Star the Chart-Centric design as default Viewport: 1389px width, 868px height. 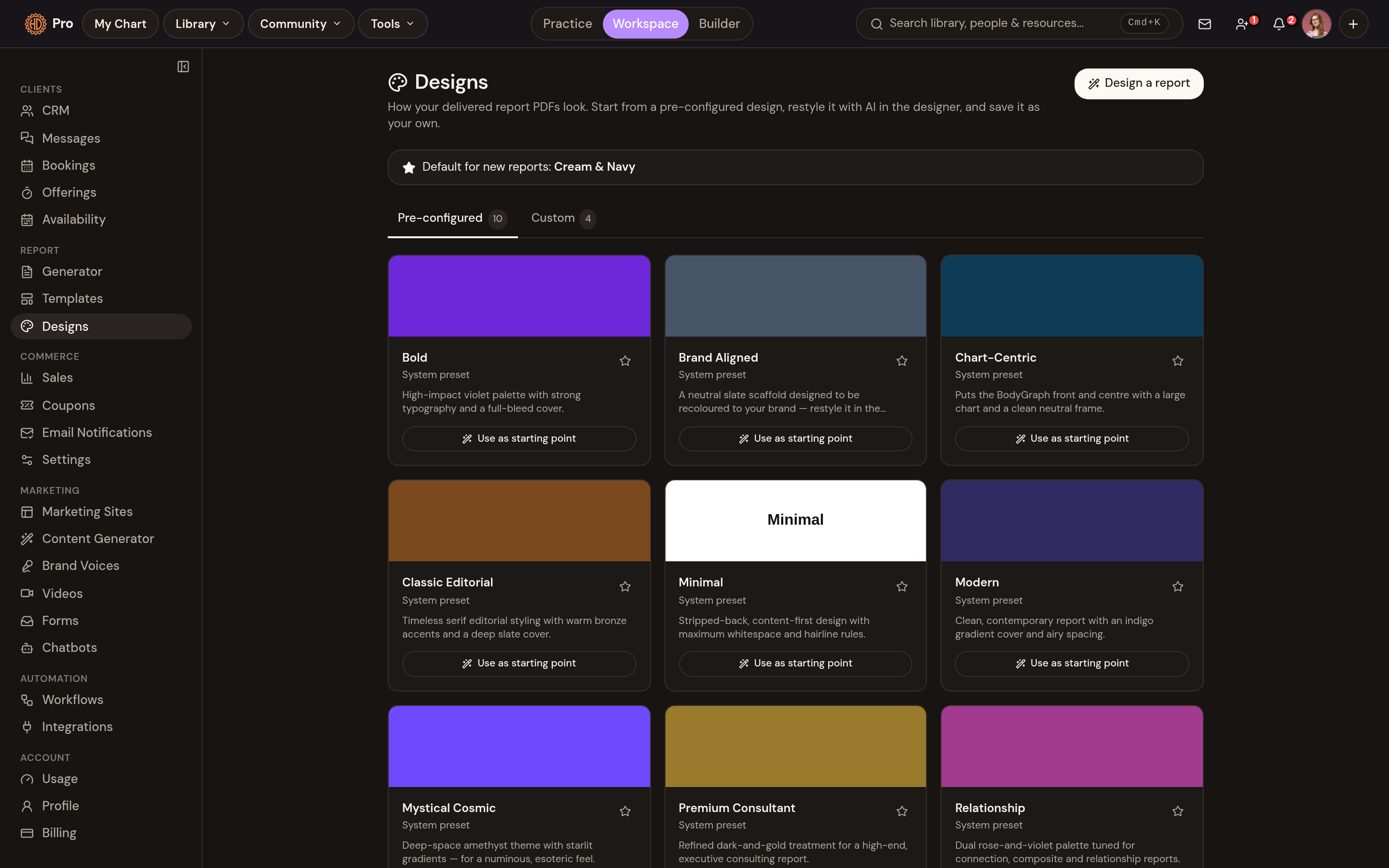[1178, 361]
